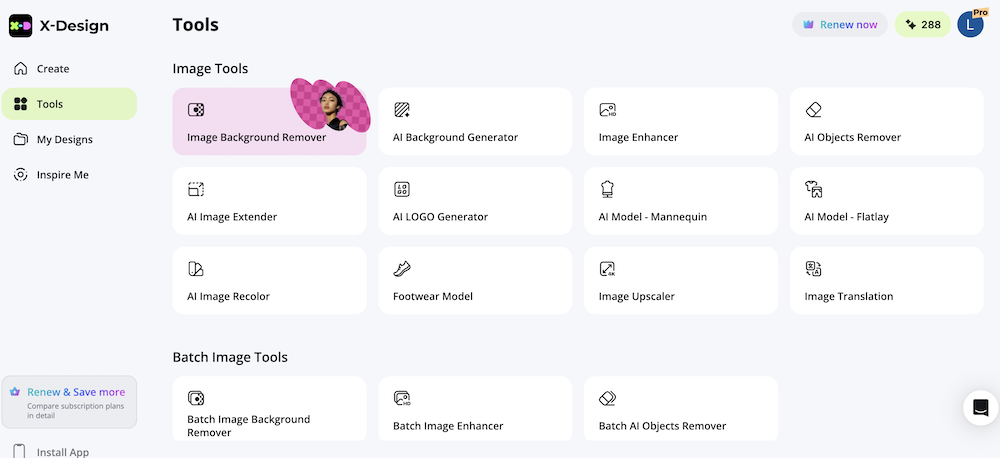The height and width of the screenshot is (458, 1000).
Task: Open the Image Translation icon
Action: [813, 269]
